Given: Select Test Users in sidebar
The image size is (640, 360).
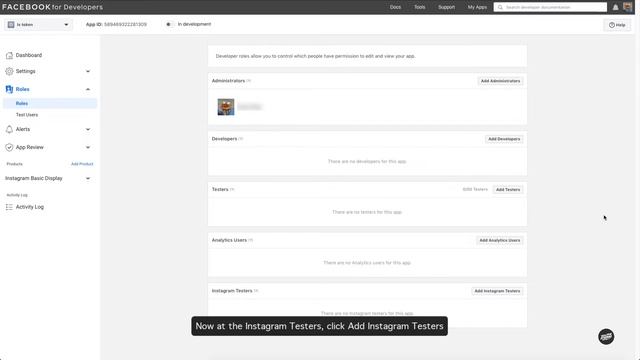Looking at the screenshot, I should (x=27, y=115).
